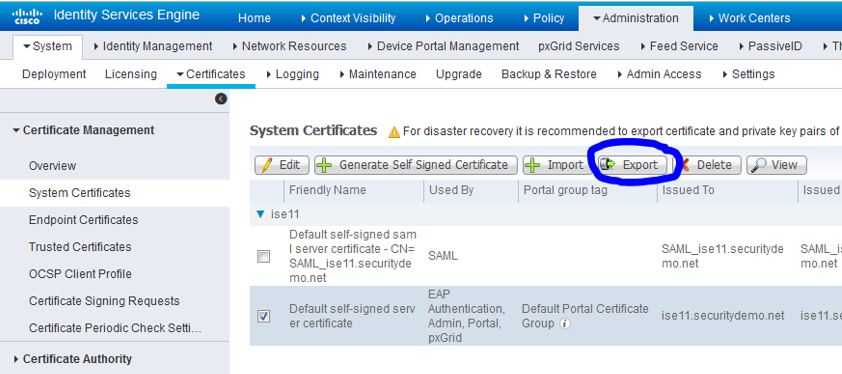The height and width of the screenshot is (374, 842).
Task: Open Backup & Restore
Action: coord(549,74)
